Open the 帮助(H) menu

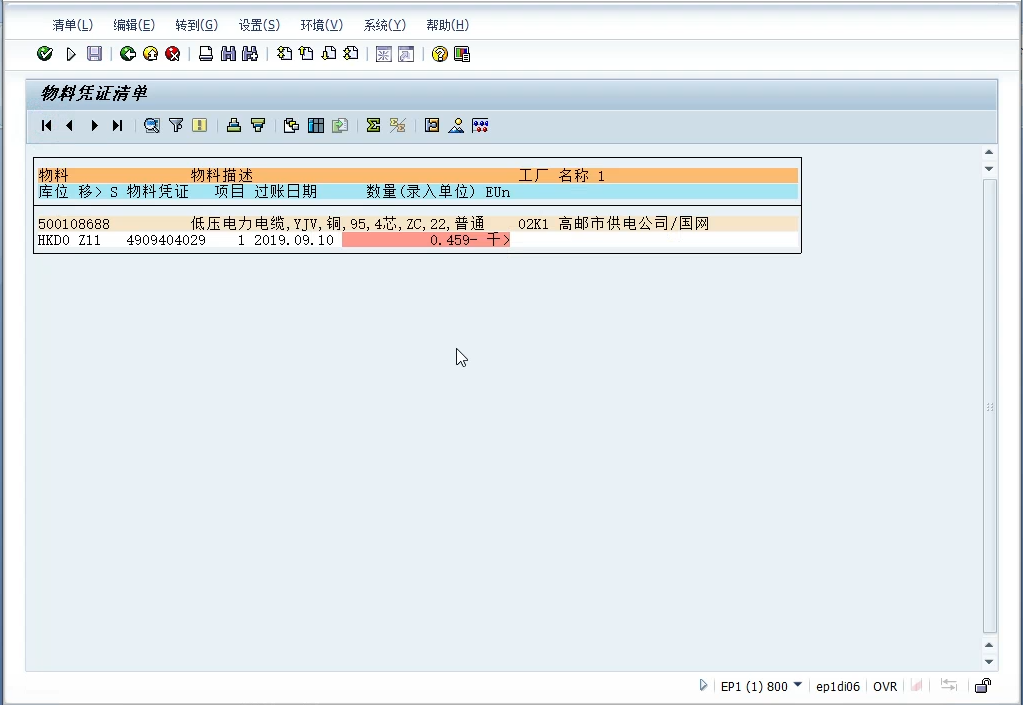click(x=447, y=25)
